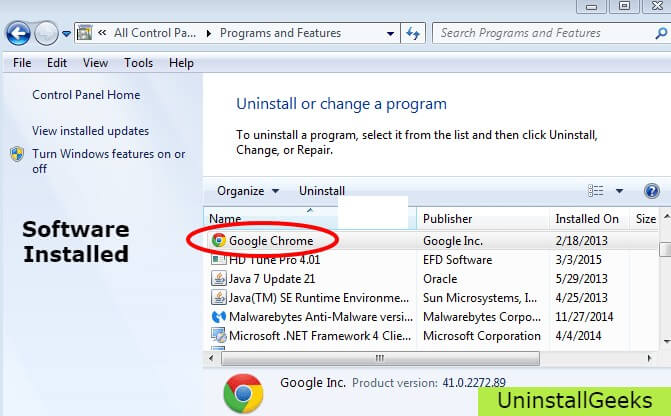
Task: Select All Control Pa... breadcrumb segment
Action: click(x=155, y=33)
